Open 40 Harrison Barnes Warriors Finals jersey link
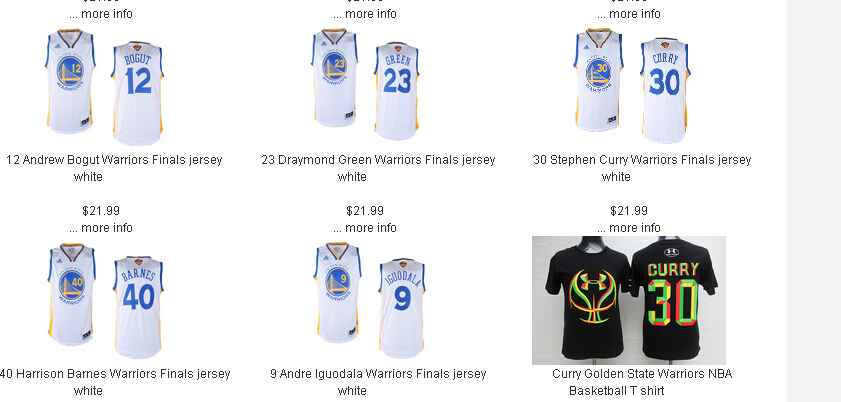 point(114,382)
